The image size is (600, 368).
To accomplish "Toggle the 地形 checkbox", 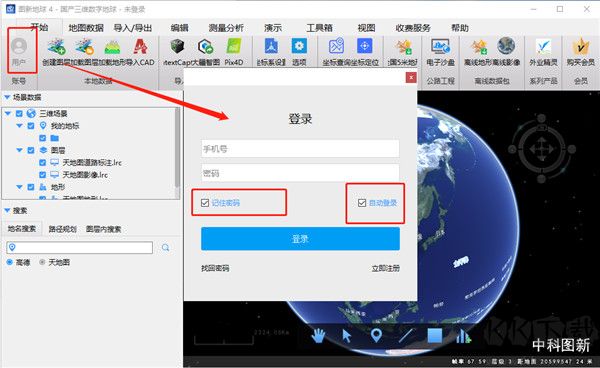I will click(x=31, y=187).
